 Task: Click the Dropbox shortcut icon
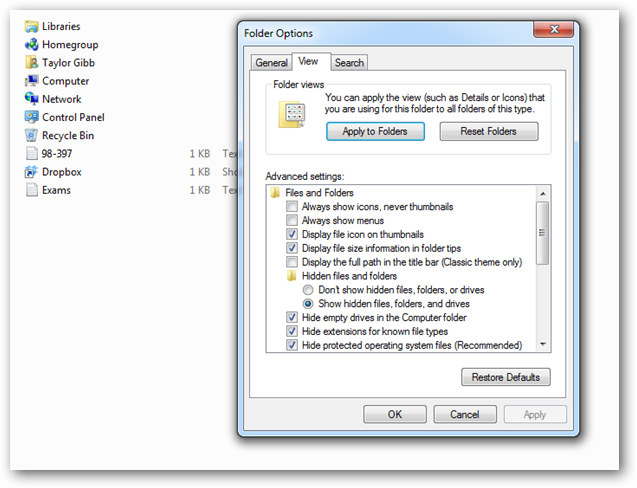(31, 172)
